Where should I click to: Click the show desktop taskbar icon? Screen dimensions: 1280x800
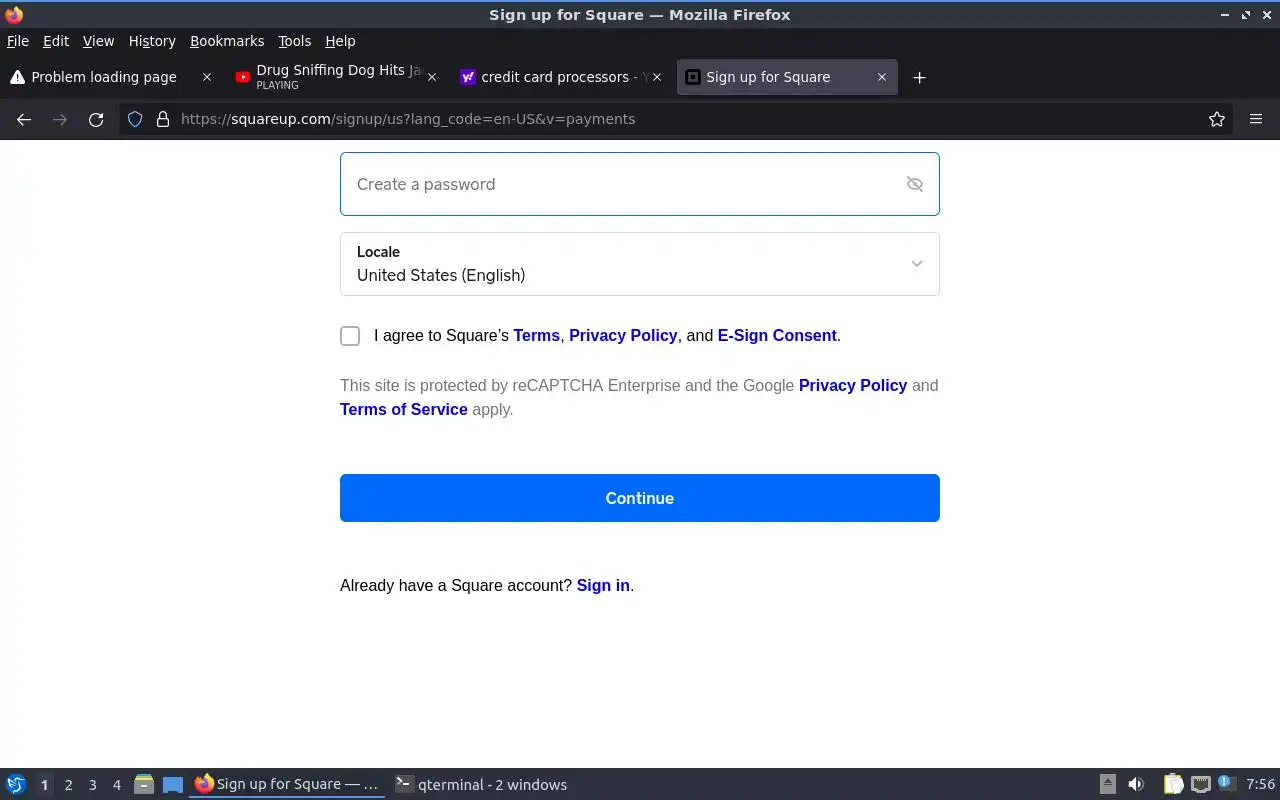click(x=173, y=785)
